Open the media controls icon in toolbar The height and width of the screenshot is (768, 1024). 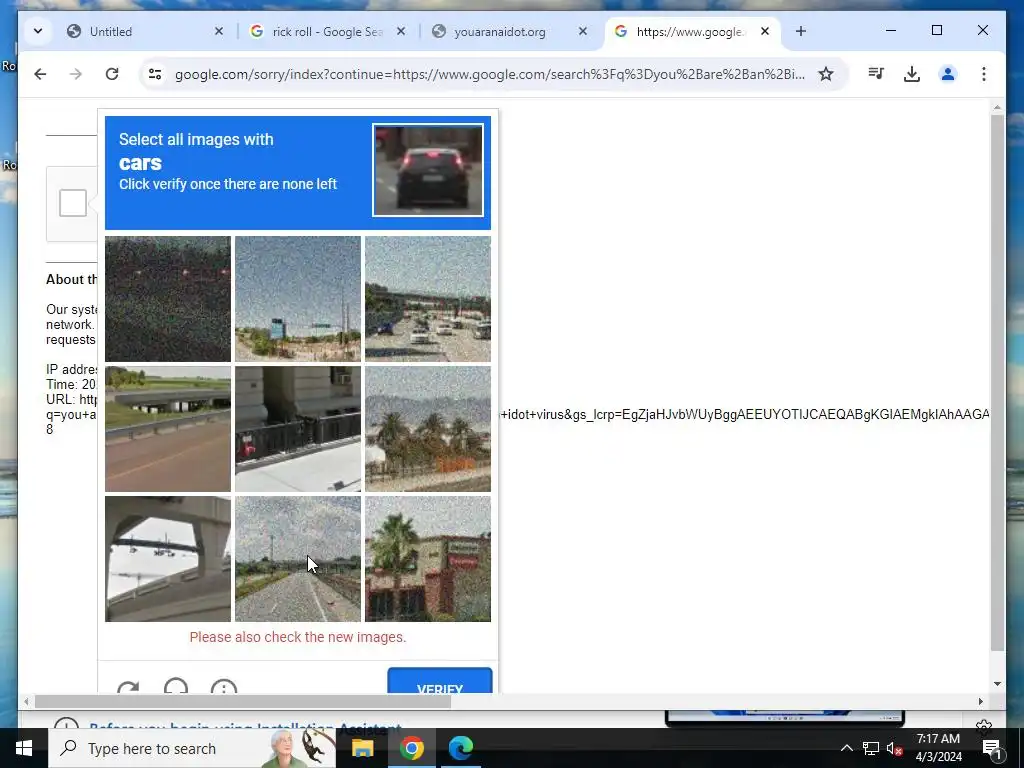(876, 74)
